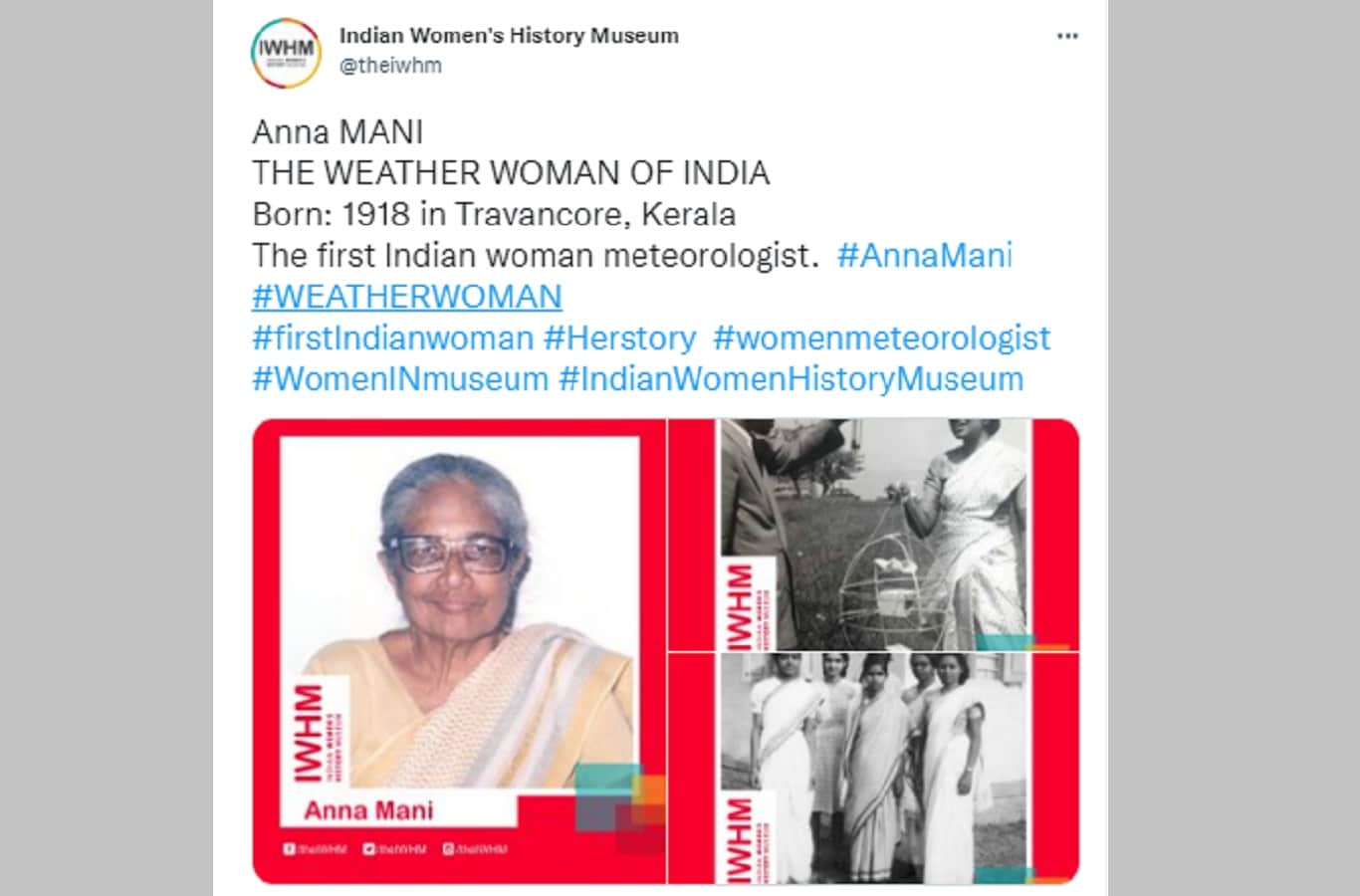Open the #womenmeteorologist hashtag
1360x896 pixels.
click(882, 338)
